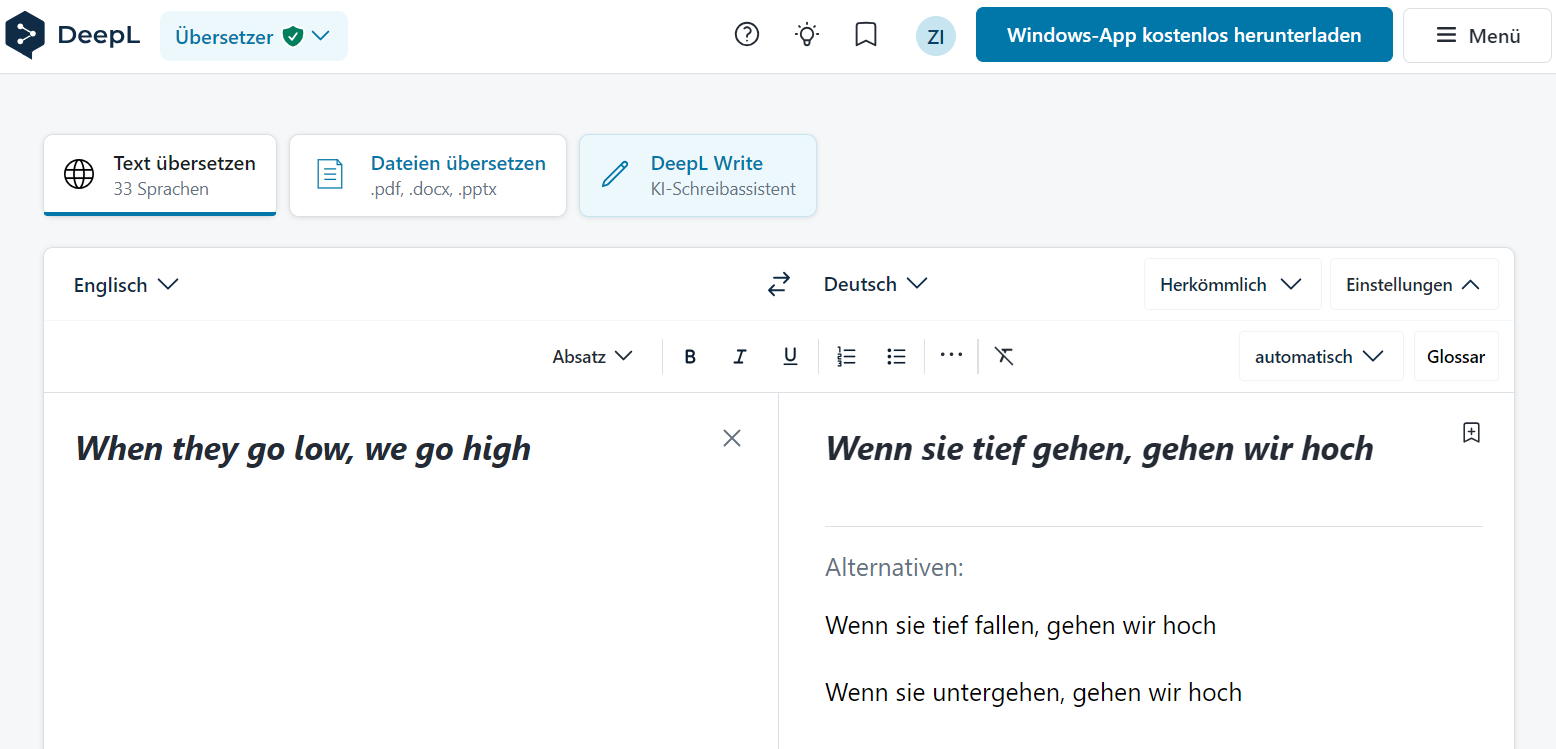The image size is (1556, 749).
Task: Click the green shield icon
Action: point(292,36)
